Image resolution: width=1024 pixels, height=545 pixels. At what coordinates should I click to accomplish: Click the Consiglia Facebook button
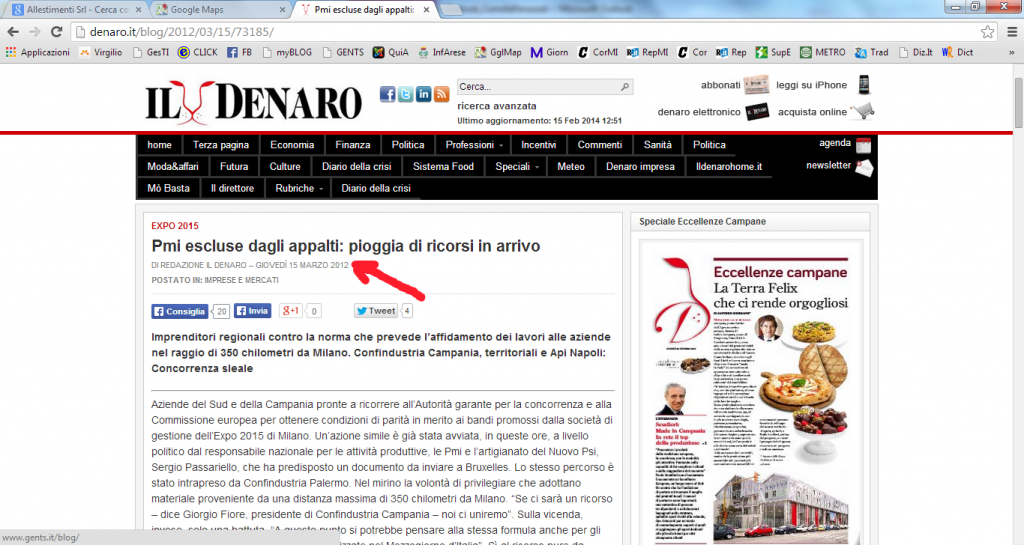click(x=180, y=311)
